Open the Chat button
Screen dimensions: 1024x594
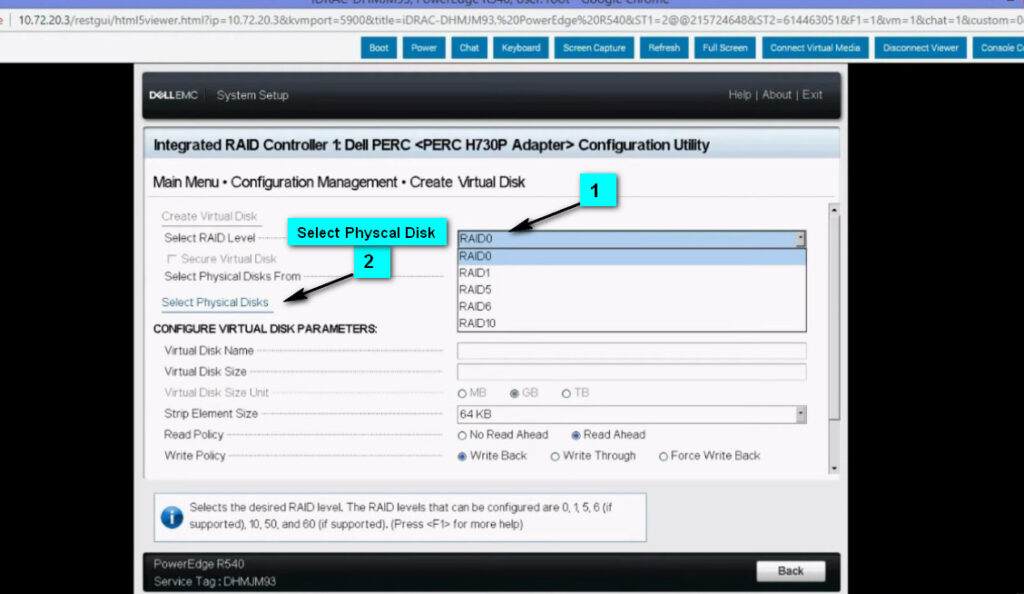(x=469, y=48)
